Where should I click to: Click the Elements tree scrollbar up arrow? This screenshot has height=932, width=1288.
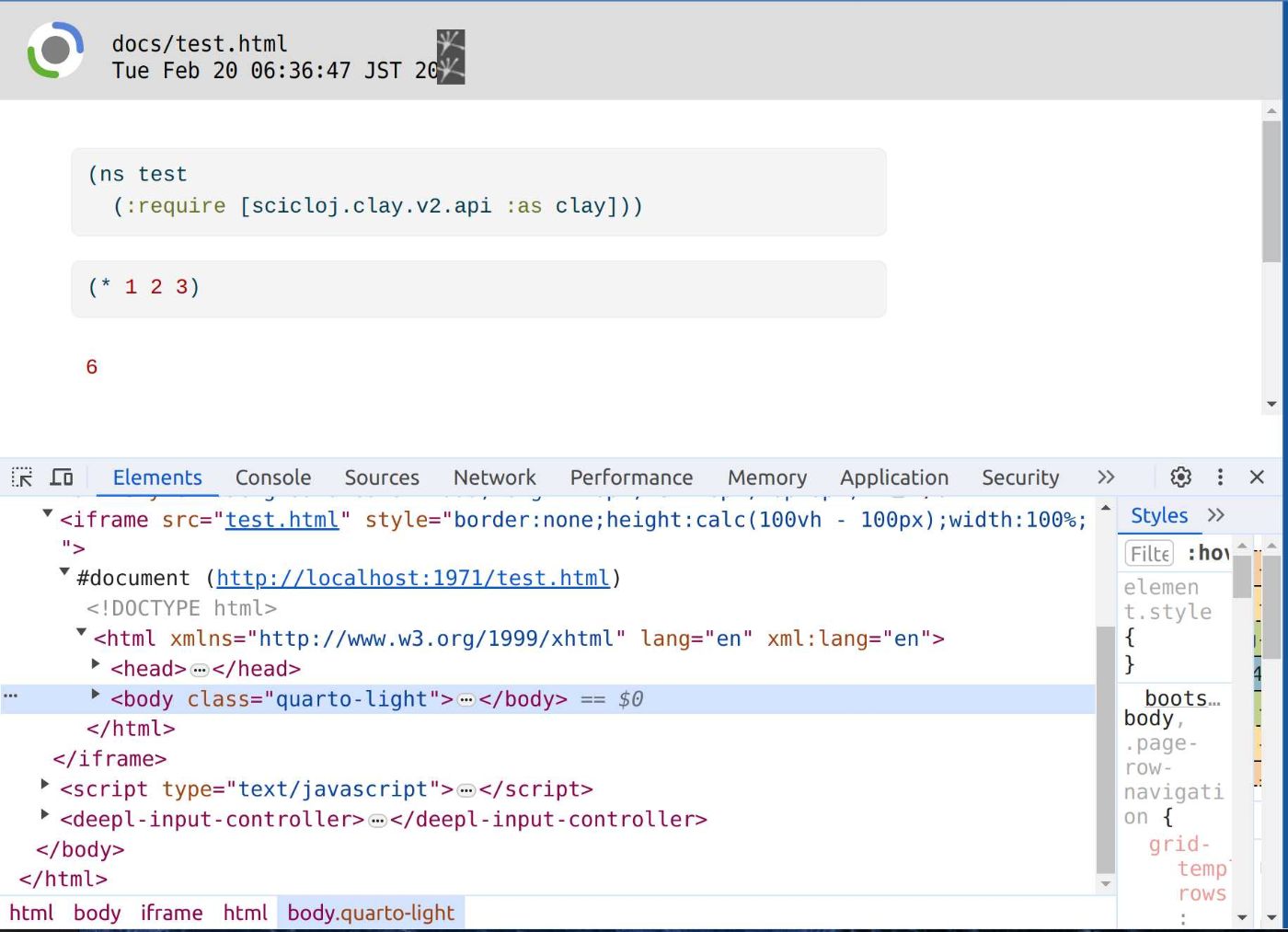click(x=1106, y=508)
